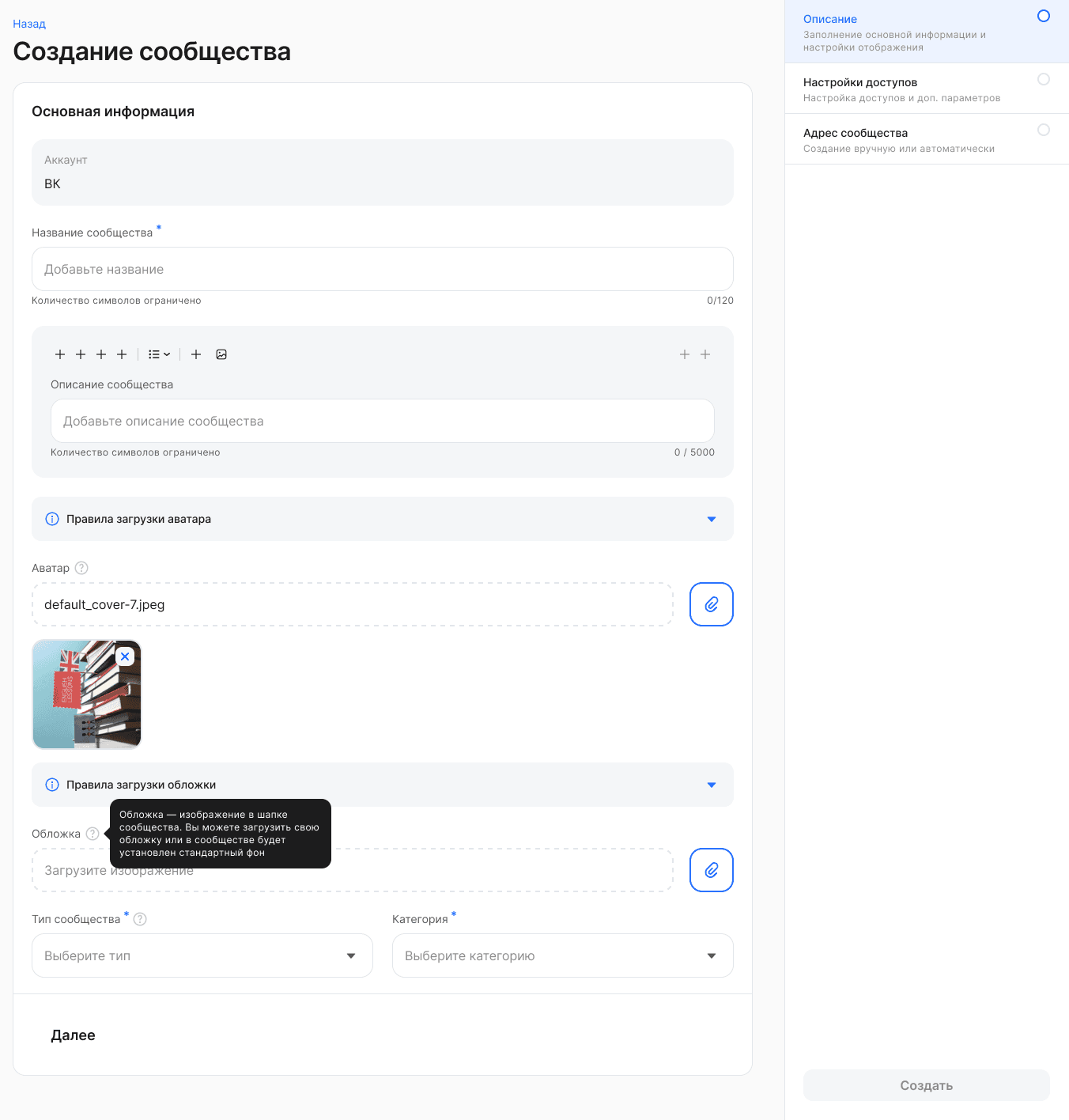Click the paperclip button to attach avatar
The width and height of the screenshot is (1069, 1120).
coord(712,604)
